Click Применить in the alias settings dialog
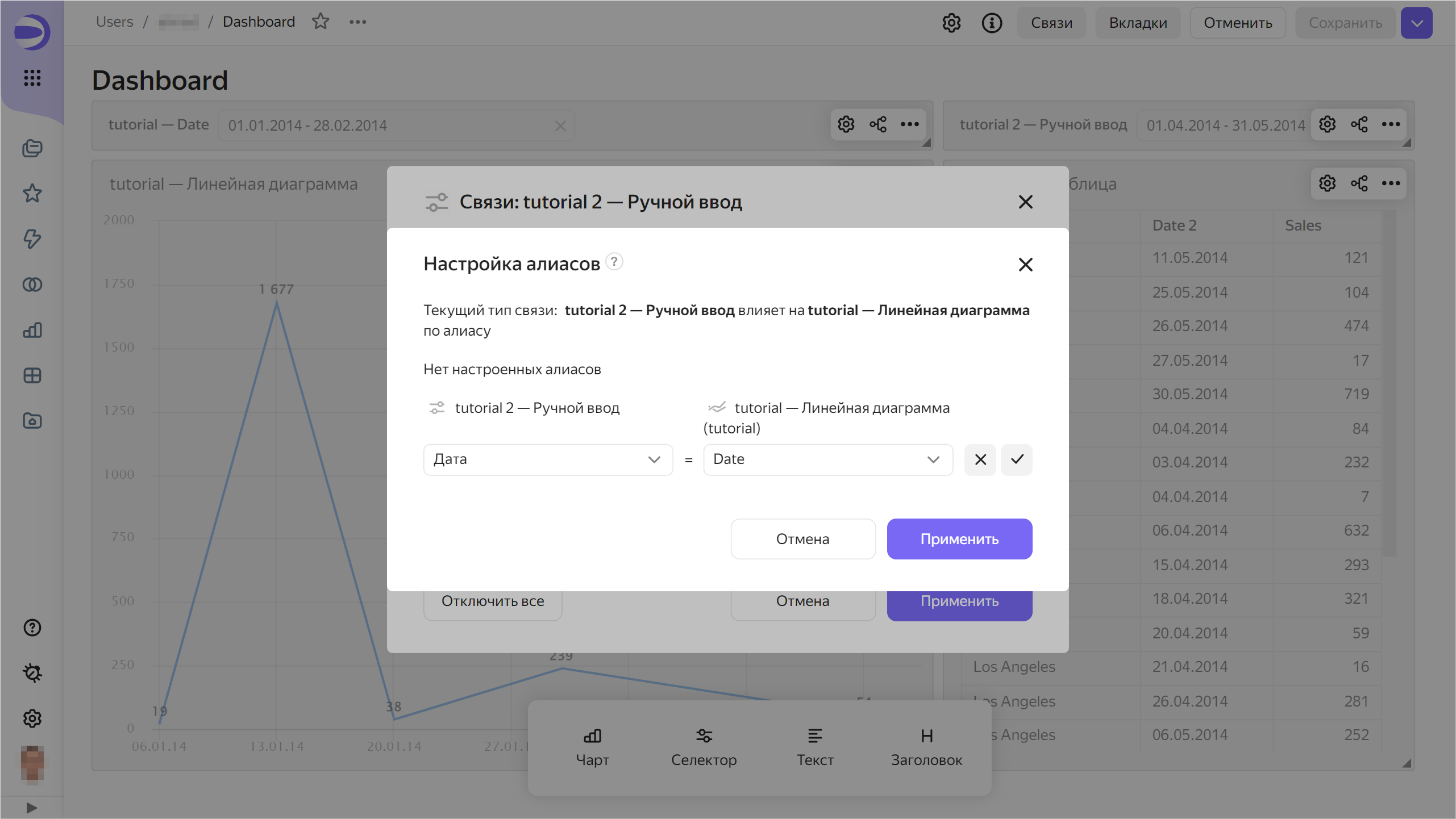The image size is (1456, 819). click(959, 539)
